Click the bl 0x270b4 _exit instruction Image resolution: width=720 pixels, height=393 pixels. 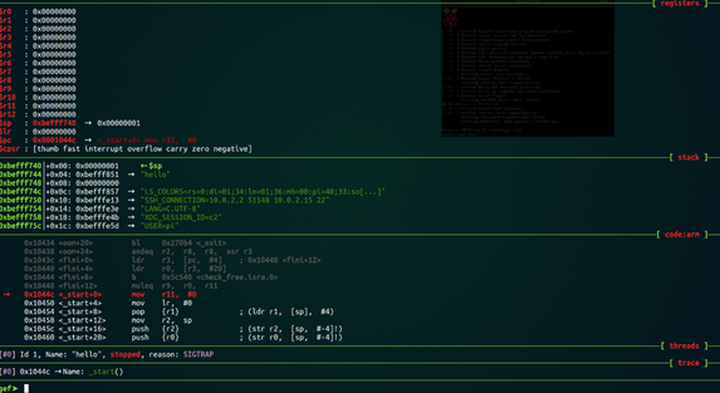[179, 243]
